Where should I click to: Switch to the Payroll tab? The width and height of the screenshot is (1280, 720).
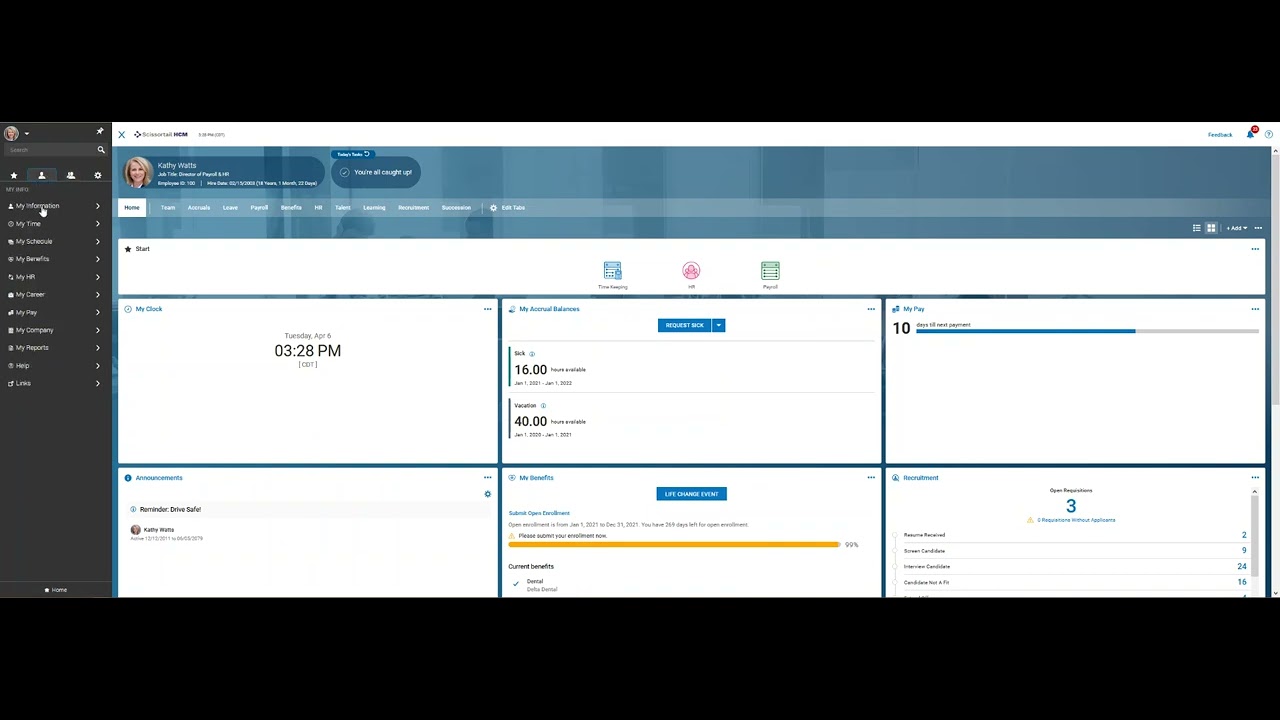tap(259, 208)
